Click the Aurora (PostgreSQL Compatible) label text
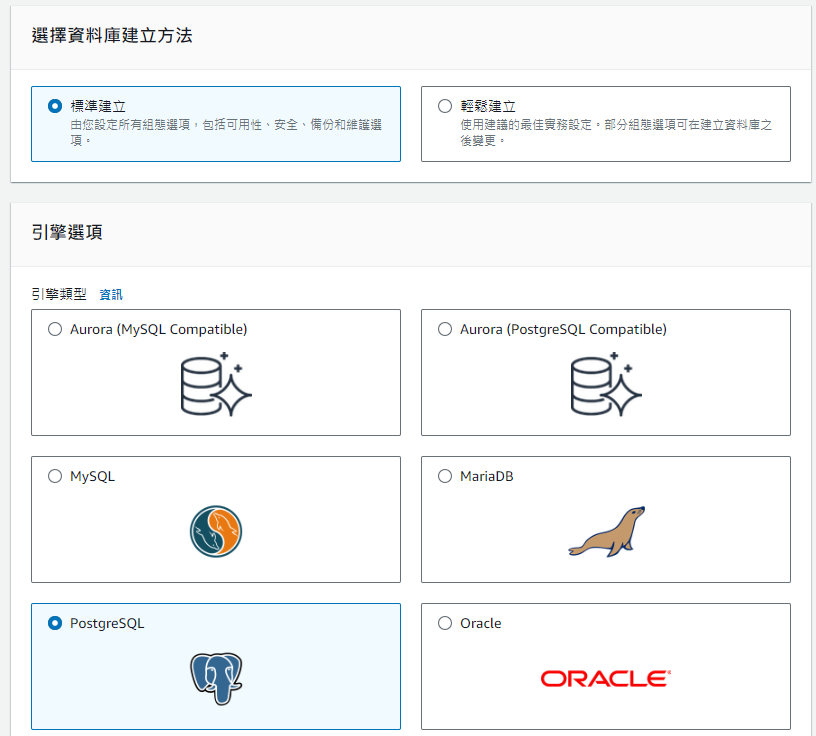Viewport: 816px width, 736px height. tap(563, 329)
